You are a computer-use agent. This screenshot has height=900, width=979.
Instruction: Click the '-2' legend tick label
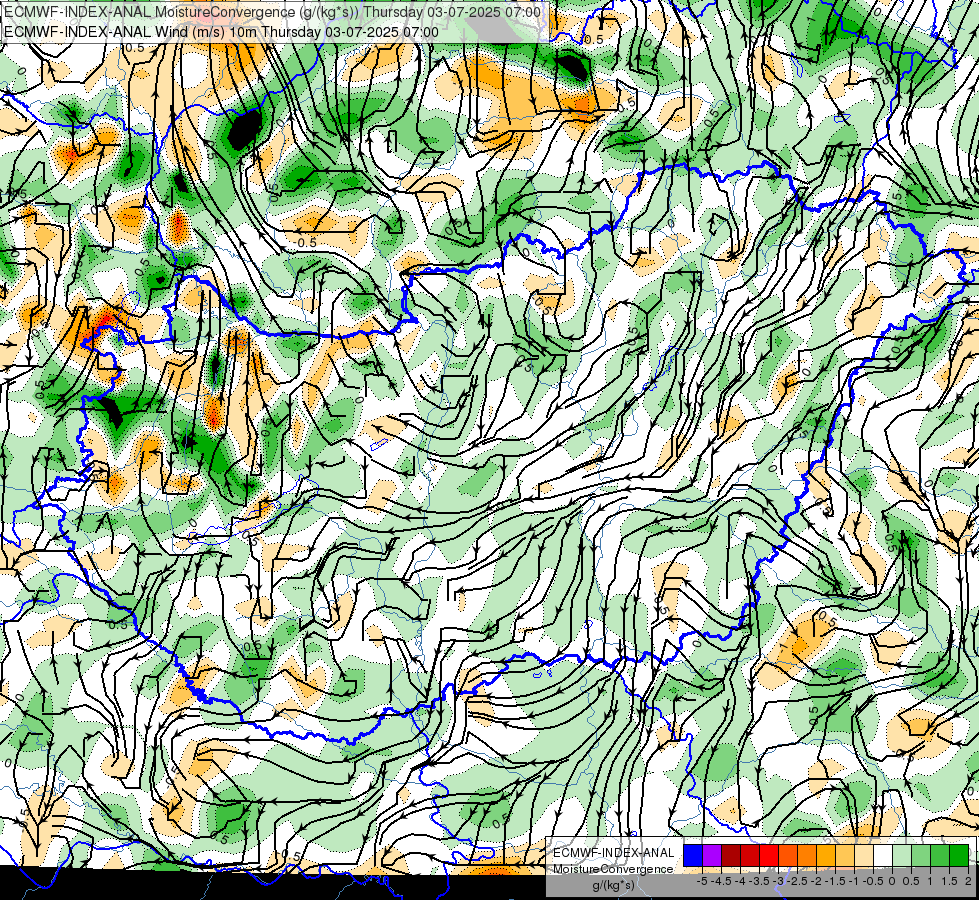[816, 881]
